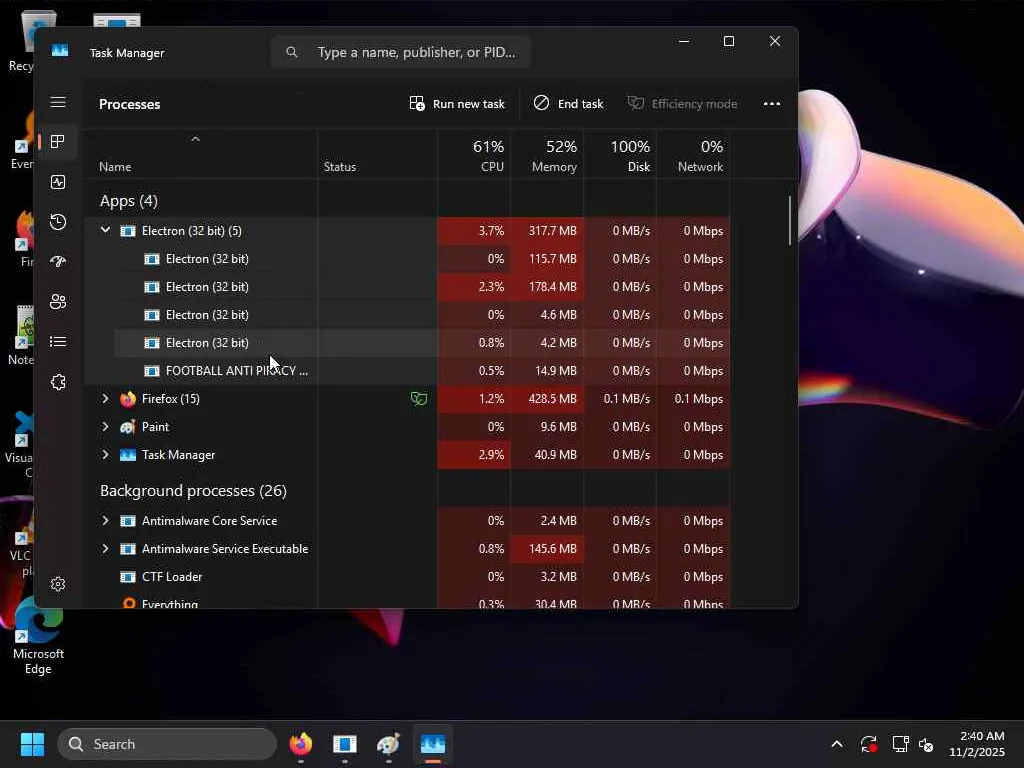
Task: Click the Antimalware Core Service icon
Action: [128, 520]
